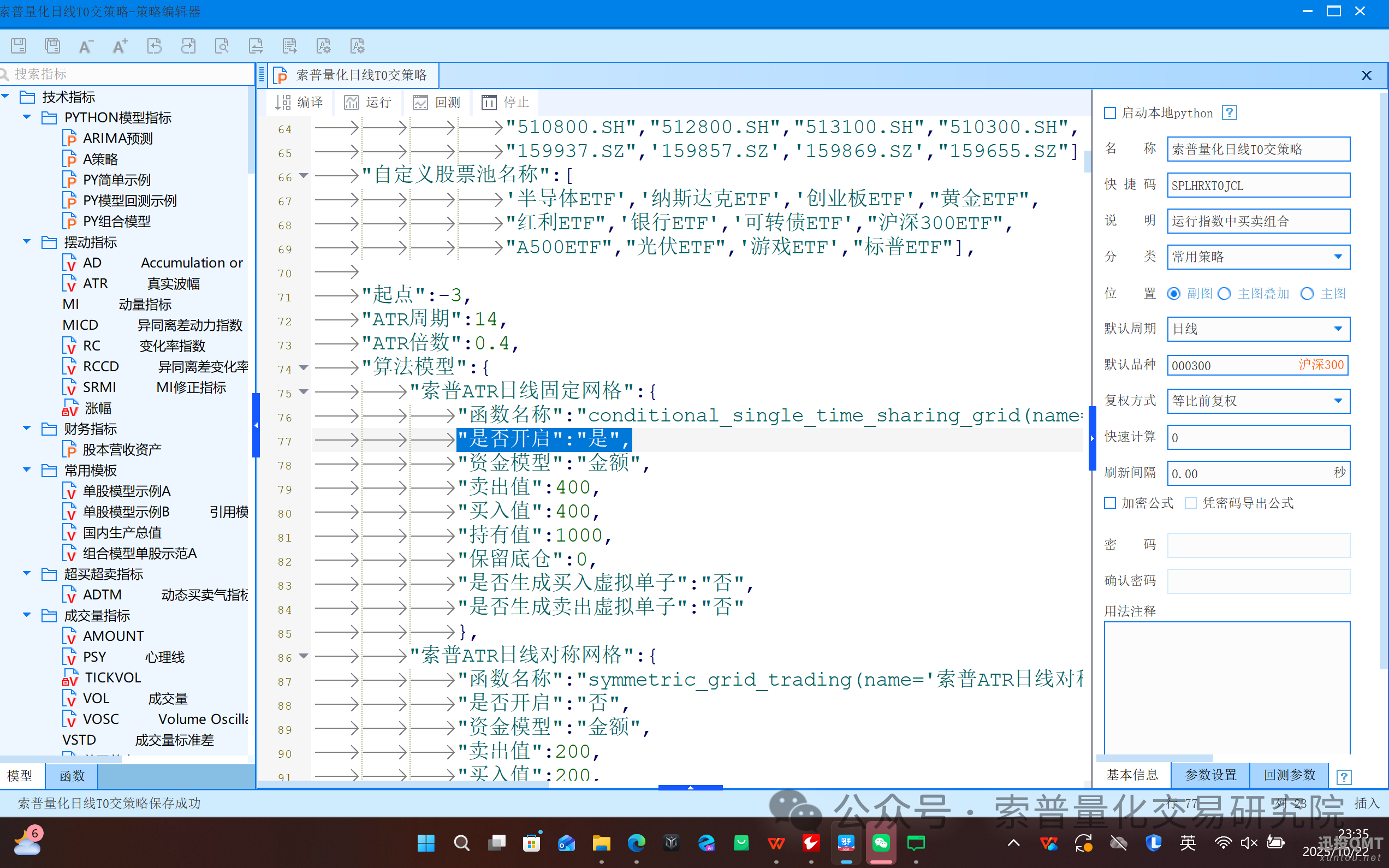Click the 编译 compile button
The width and height of the screenshot is (1389, 868).
click(x=299, y=102)
